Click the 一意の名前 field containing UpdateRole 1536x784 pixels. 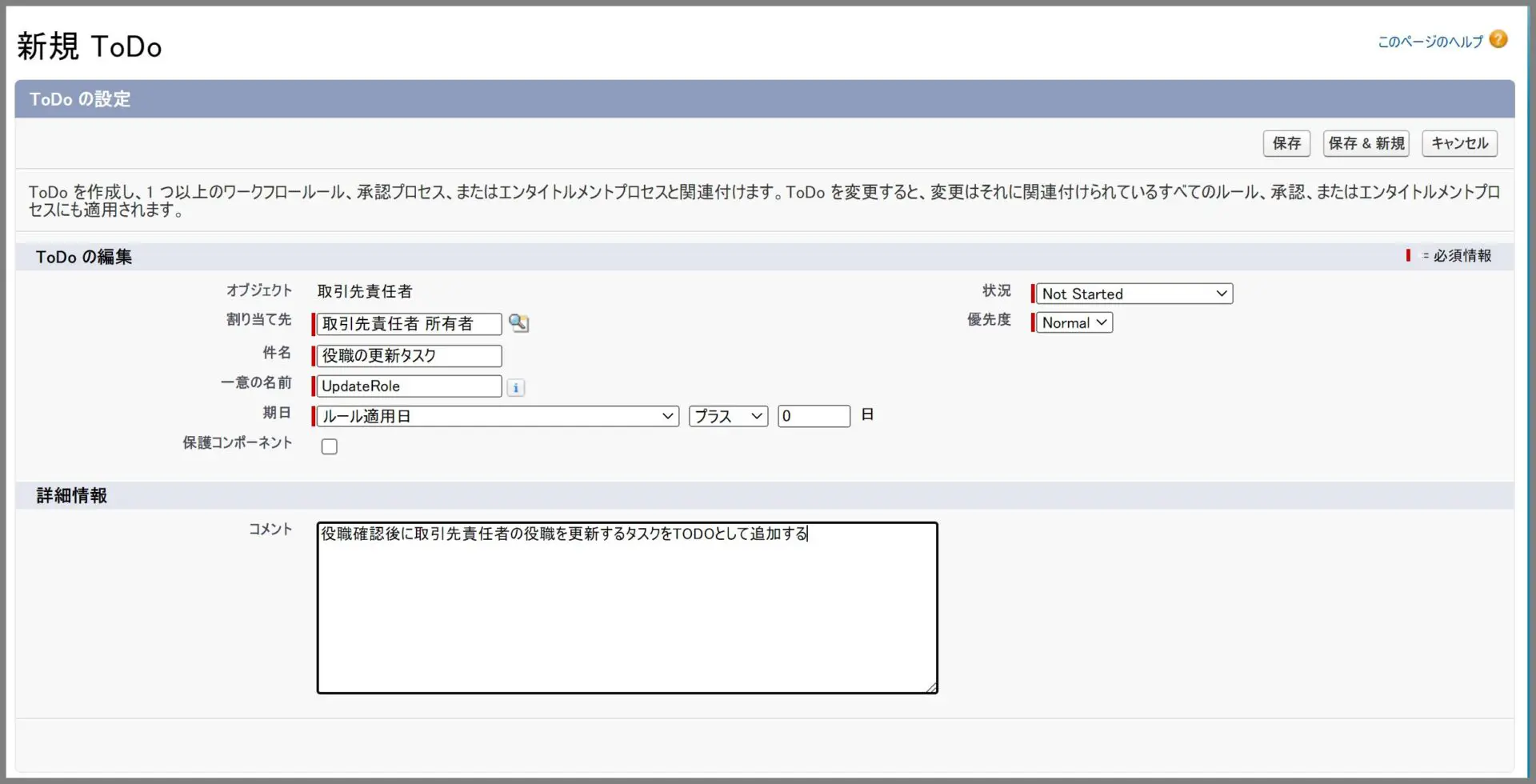[409, 386]
